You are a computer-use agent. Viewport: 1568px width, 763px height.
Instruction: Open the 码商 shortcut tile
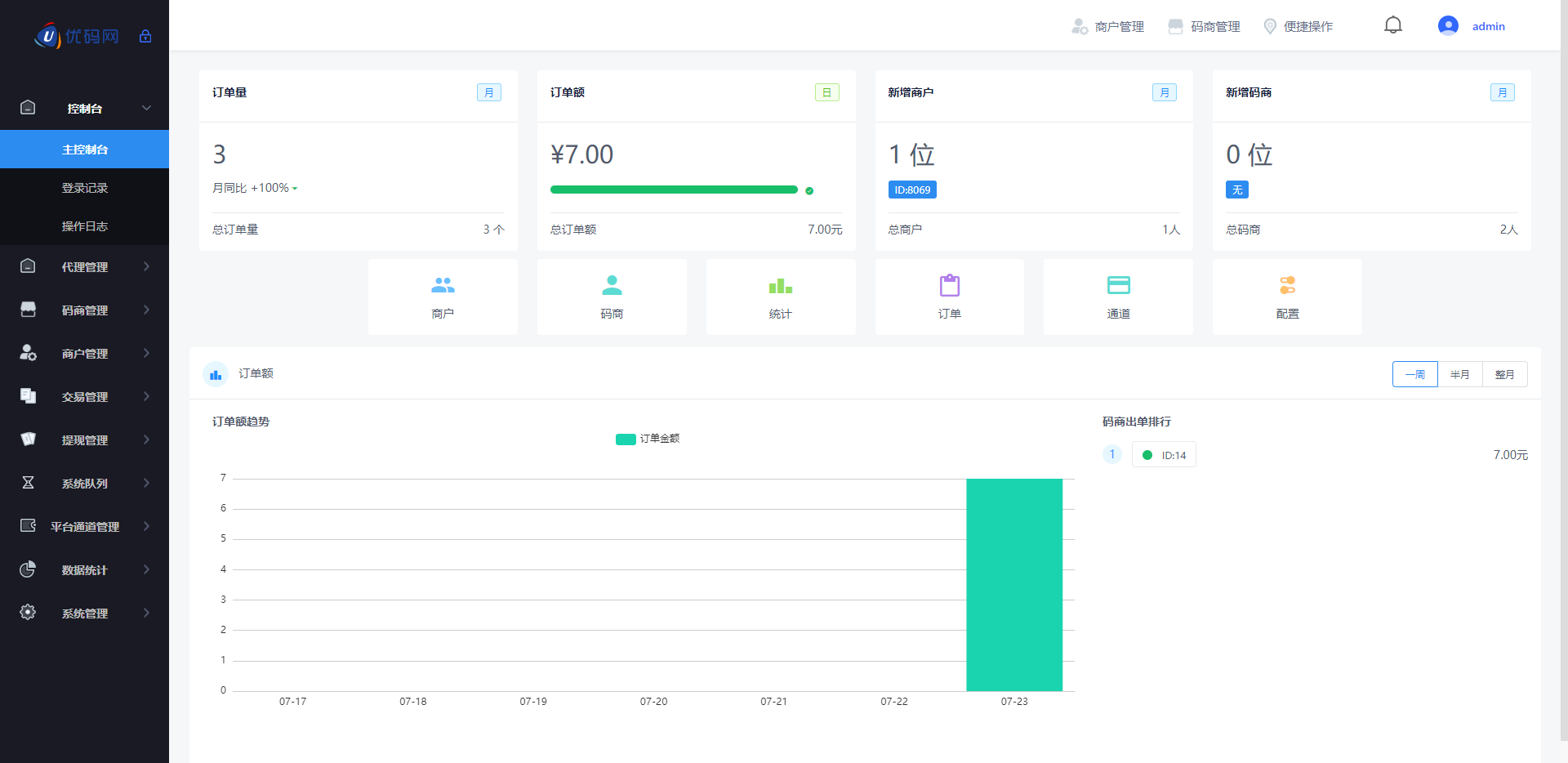(612, 297)
